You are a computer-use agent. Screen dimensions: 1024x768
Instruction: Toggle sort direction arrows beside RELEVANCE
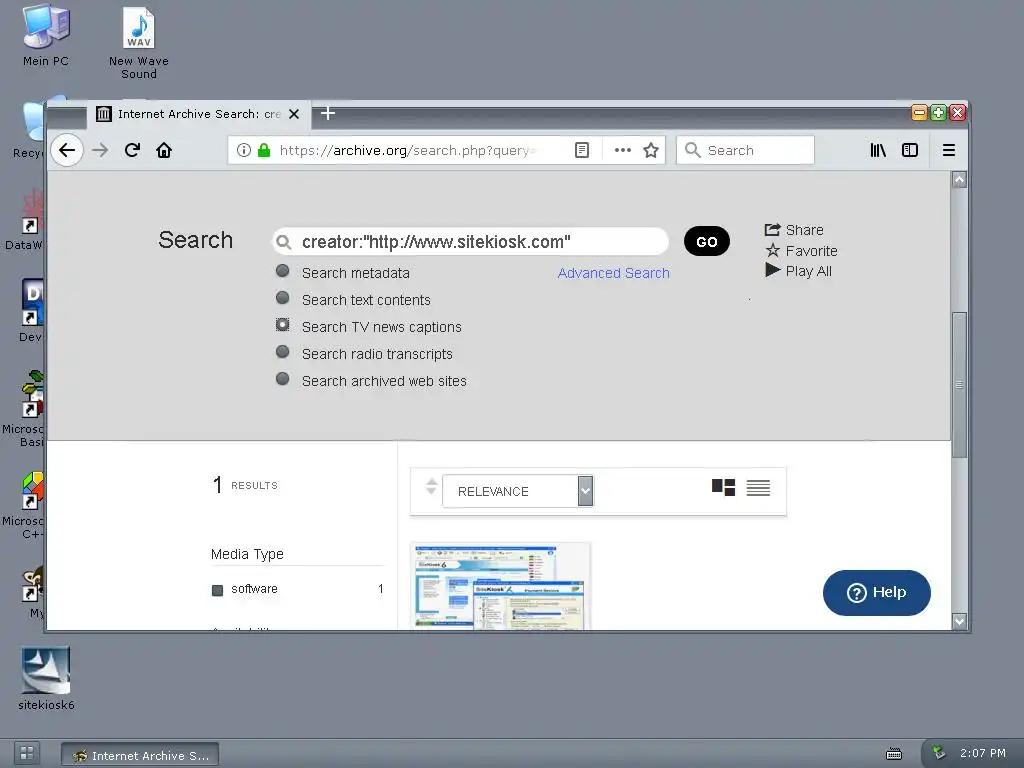430,487
